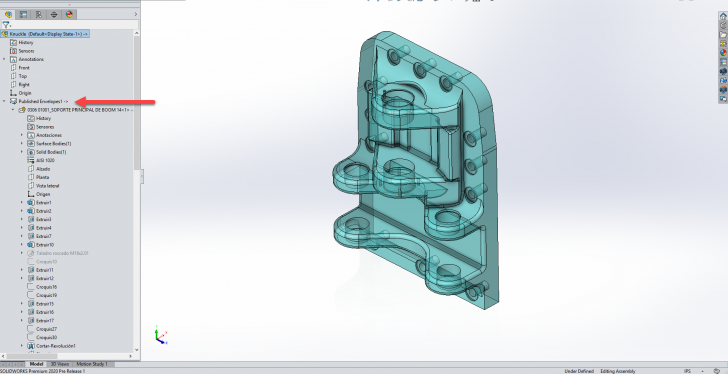This screenshot has width=728, height=374.
Task: Click the filter funnel icon in tree
Action: point(6,25)
